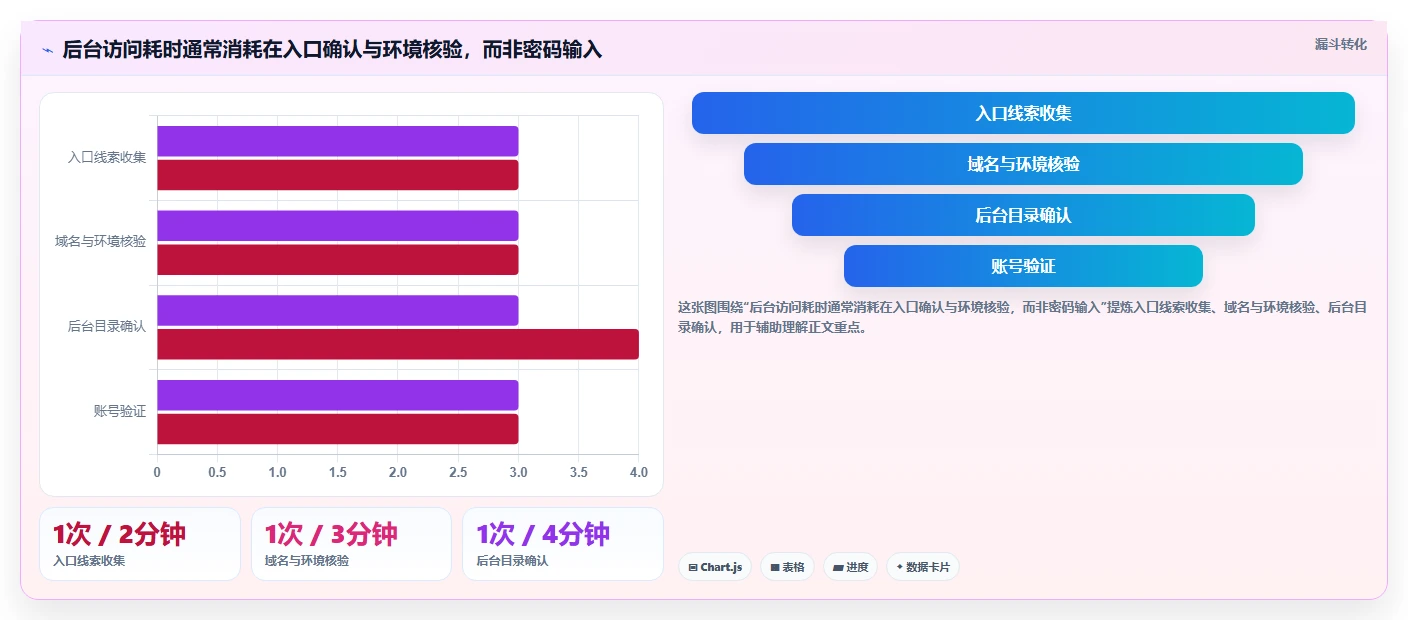The width and height of the screenshot is (1408, 620).
Task: Click the red bar for 入口线索收集
Action: (337, 175)
